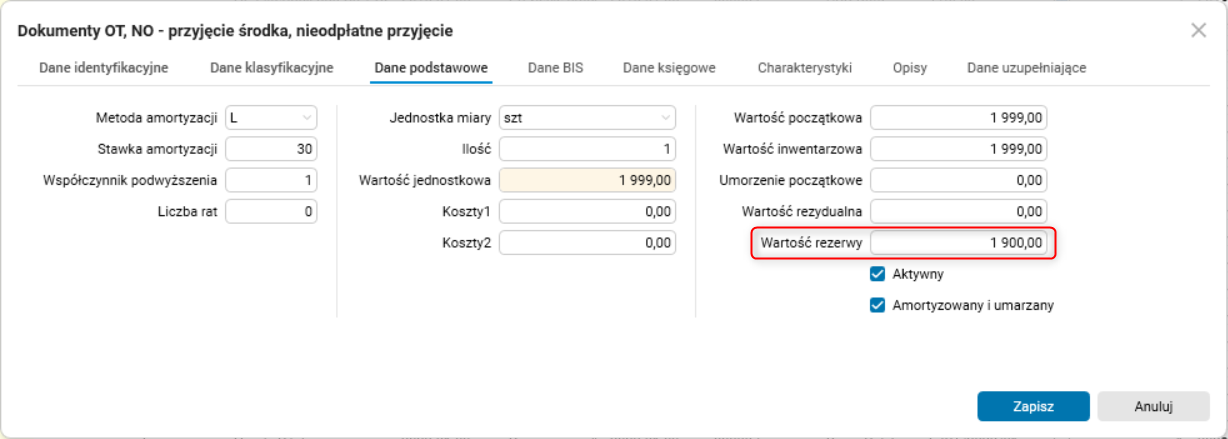Open the Charakterystyki tab
1228x439 pixels.
(x=804, y=69)
